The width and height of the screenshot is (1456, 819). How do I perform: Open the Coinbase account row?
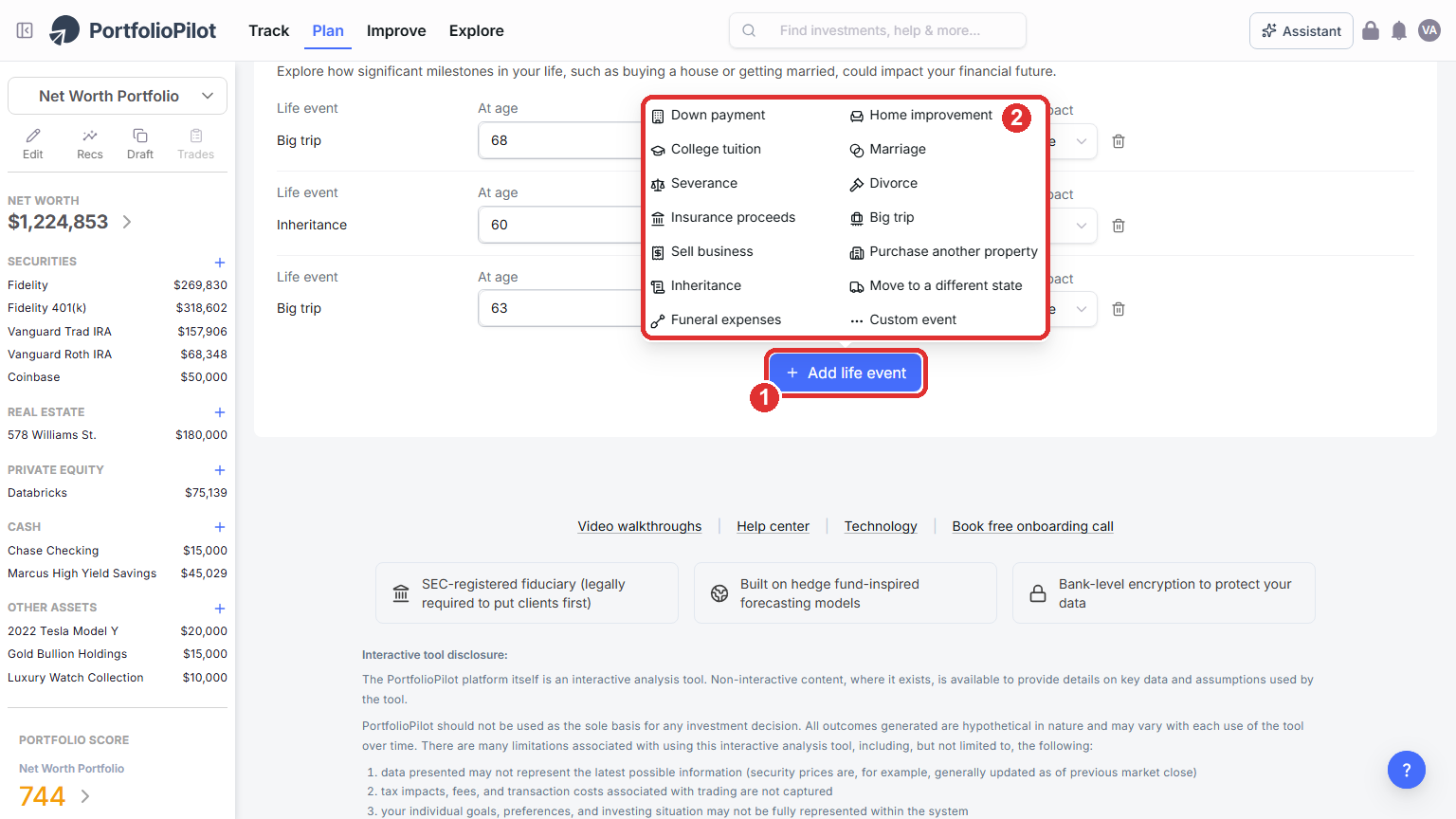tap(118, 377)
